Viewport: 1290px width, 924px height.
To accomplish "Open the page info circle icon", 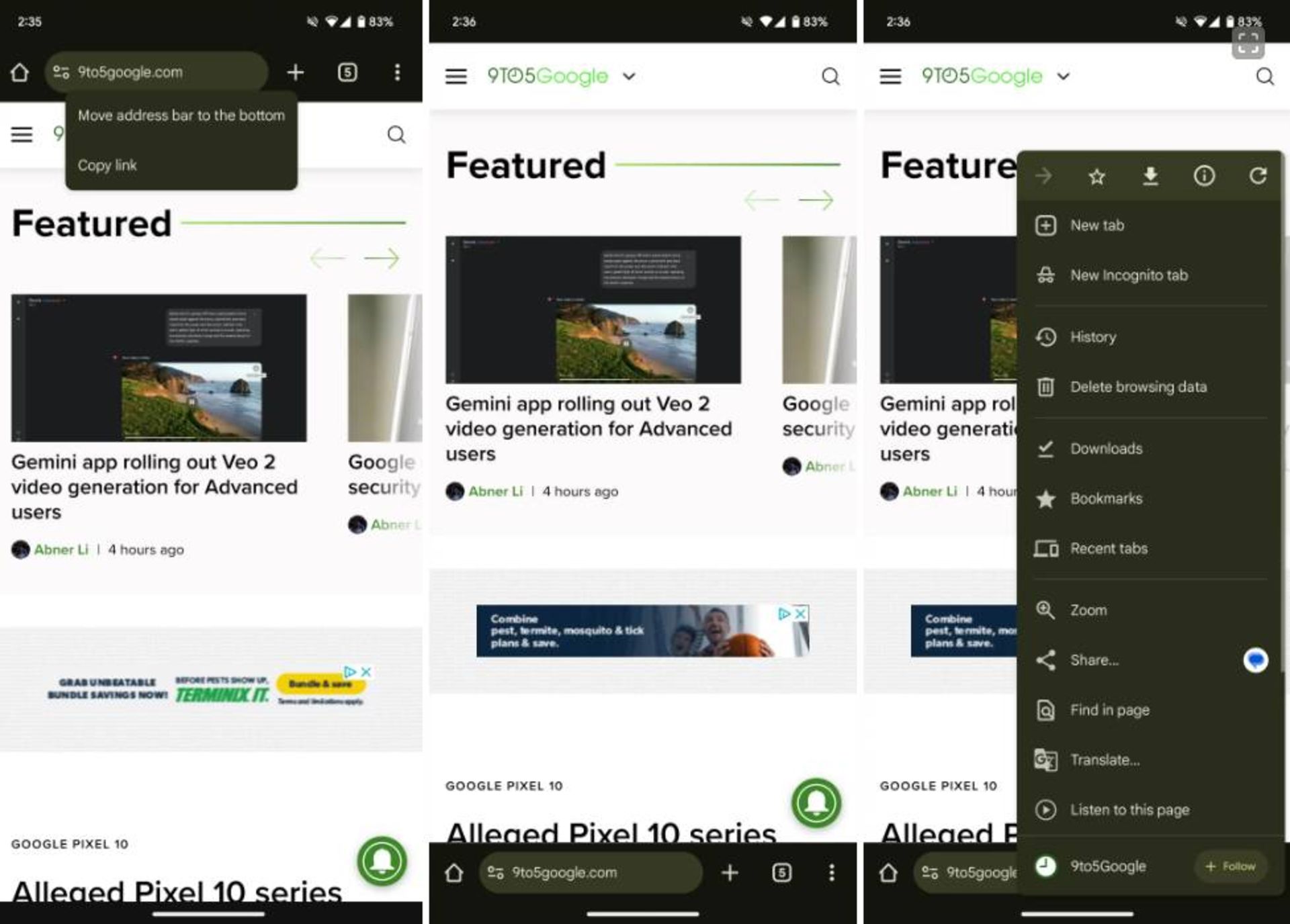I will (x=1203, y=177).
